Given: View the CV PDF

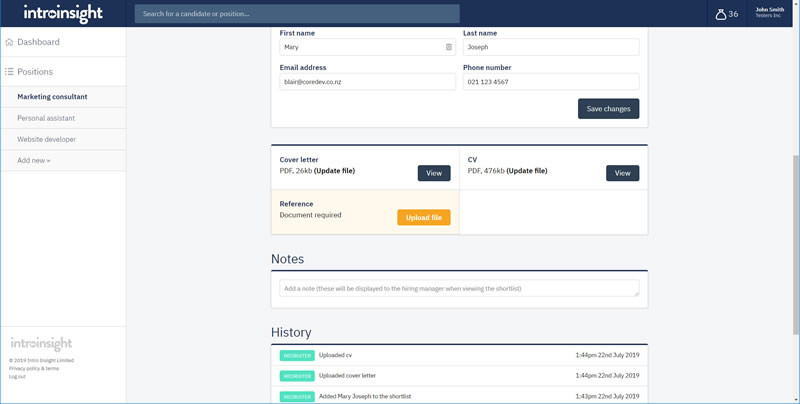Looking at the screenshot, I should pyautogui.click(x=622, y=173).
